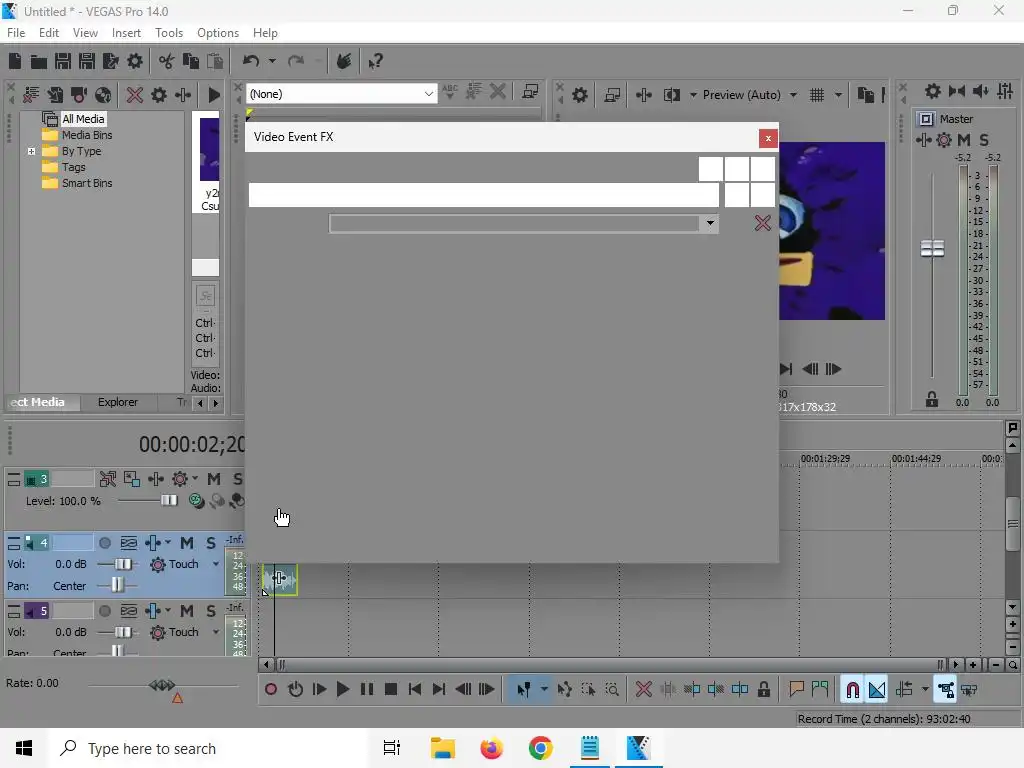Click the interactive tutorials hand icon
The height and width of the screenshot is (768, 1024).
click(344, 61)
